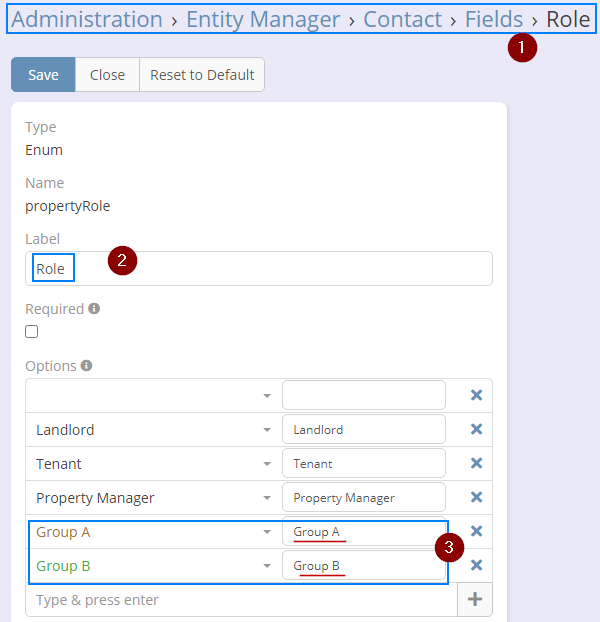Screen dimensions: 600x622
Task: Save the field settings
Action: (43, 75)
